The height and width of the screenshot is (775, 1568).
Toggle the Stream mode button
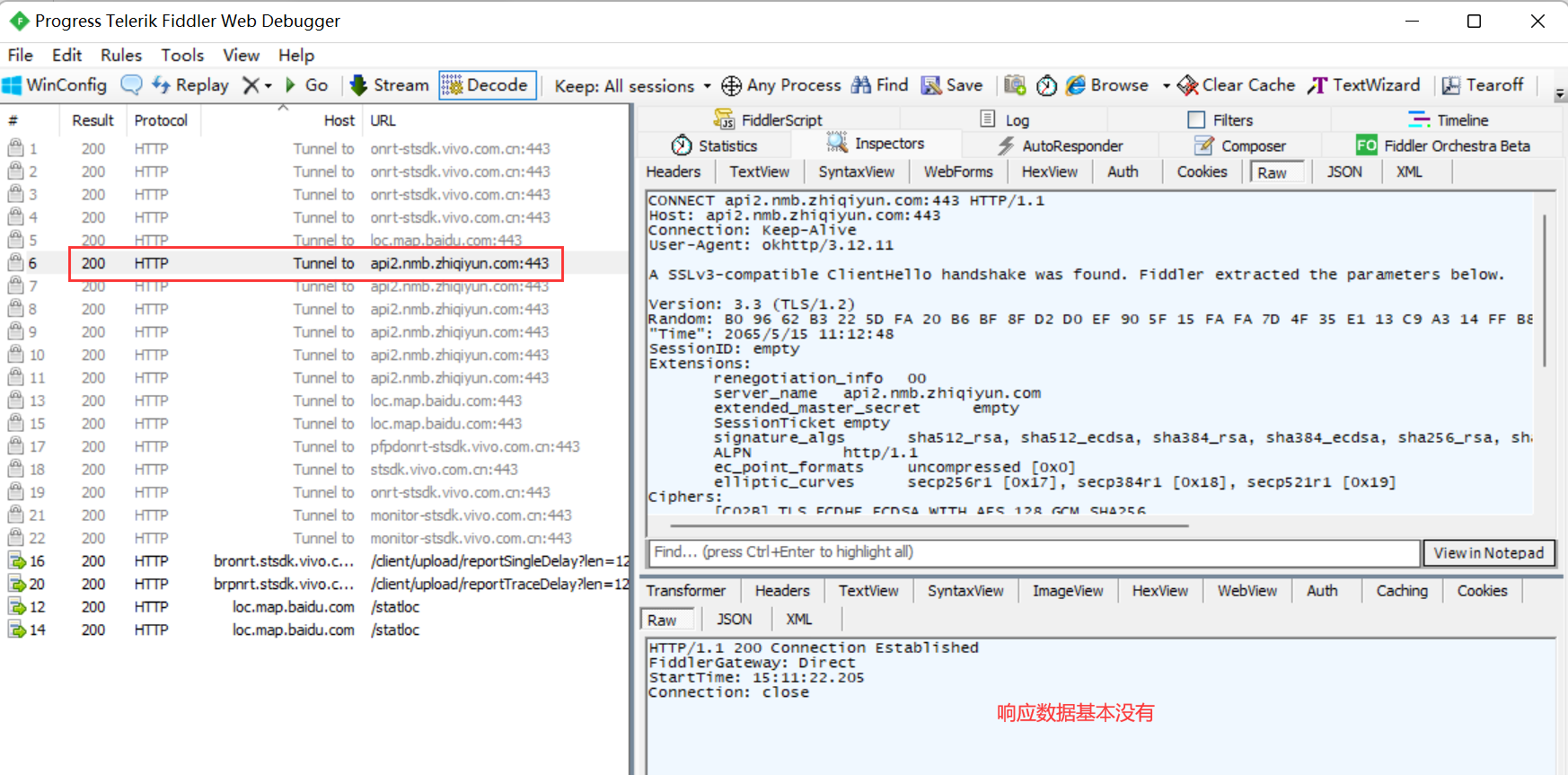[x=390, y=85]
